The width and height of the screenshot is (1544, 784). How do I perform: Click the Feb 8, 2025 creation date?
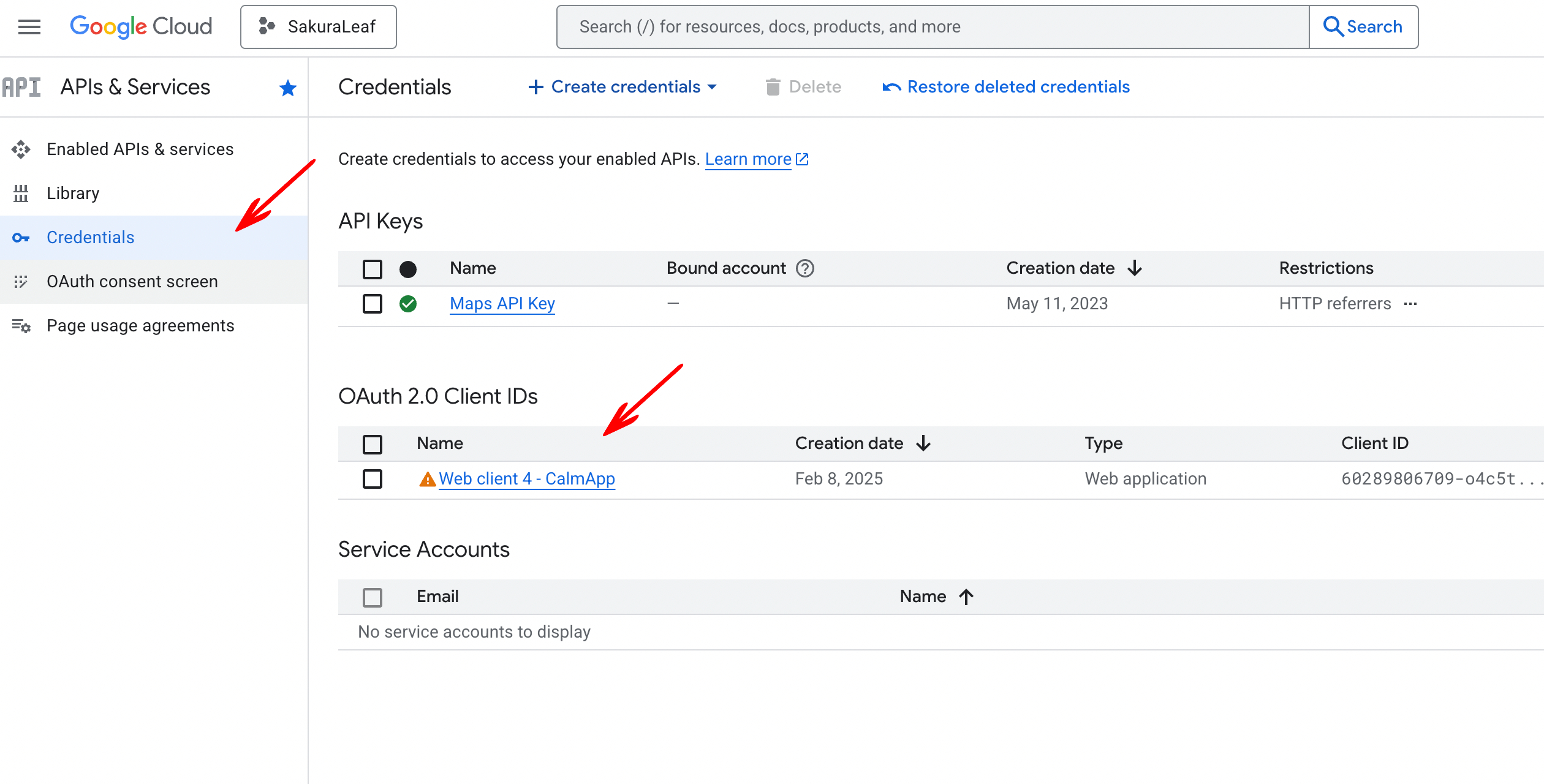coord(839,479)
